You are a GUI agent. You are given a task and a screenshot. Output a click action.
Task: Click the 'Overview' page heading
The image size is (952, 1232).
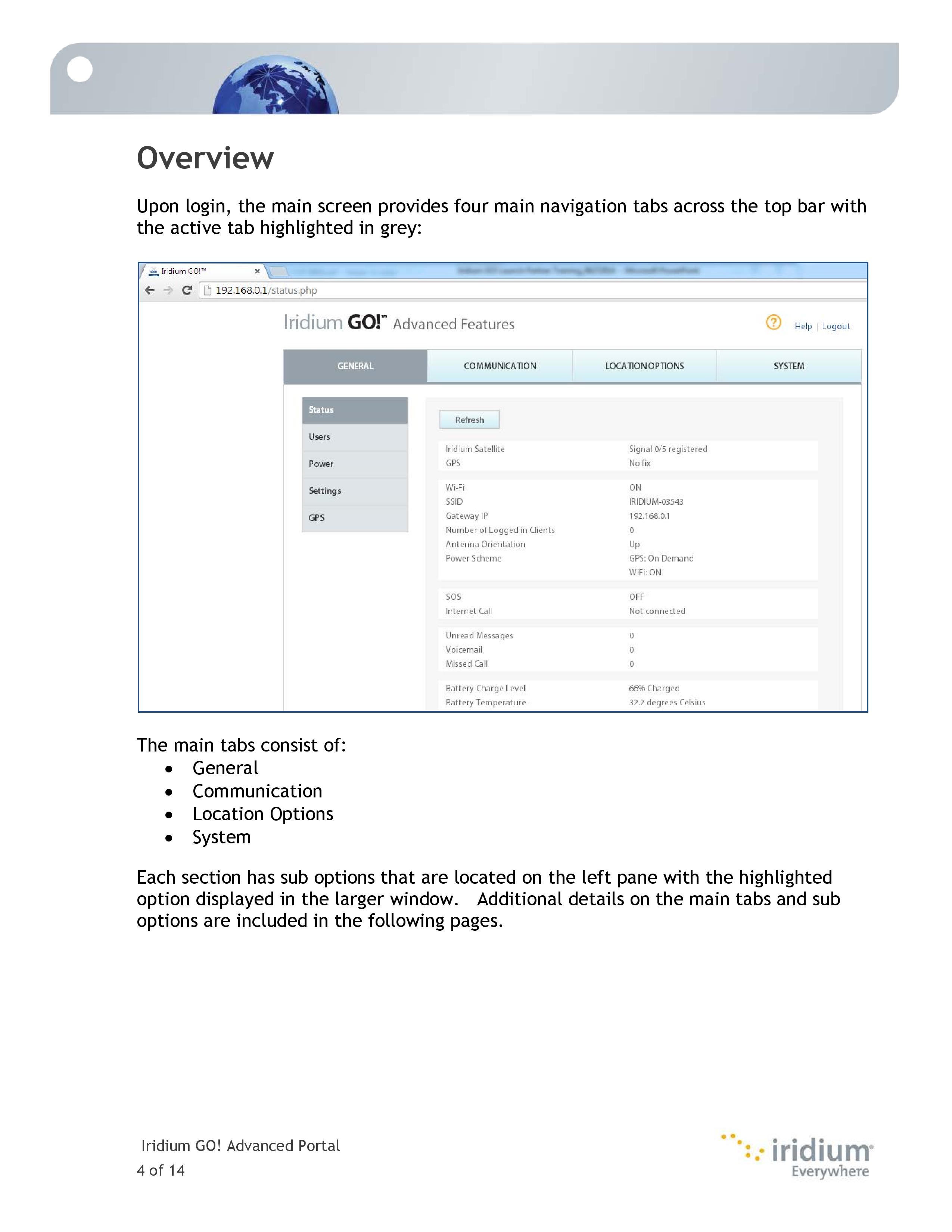tap(205, 158)
